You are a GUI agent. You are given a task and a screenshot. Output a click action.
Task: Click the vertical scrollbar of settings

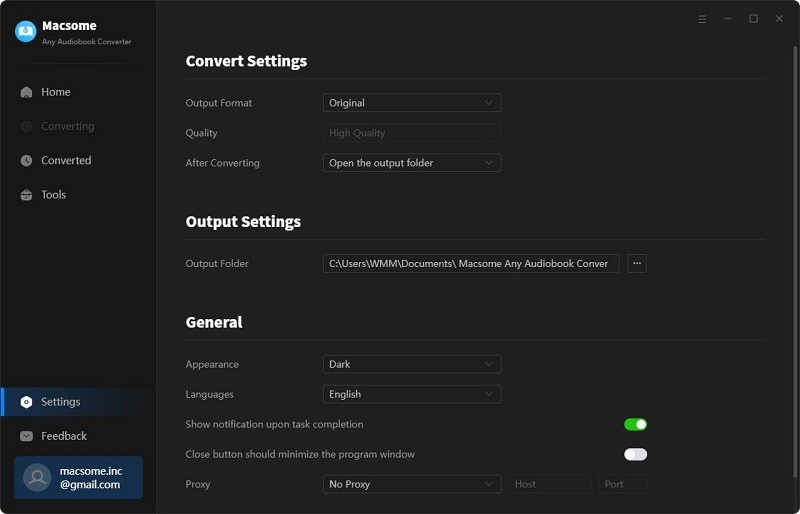[794, 263]
